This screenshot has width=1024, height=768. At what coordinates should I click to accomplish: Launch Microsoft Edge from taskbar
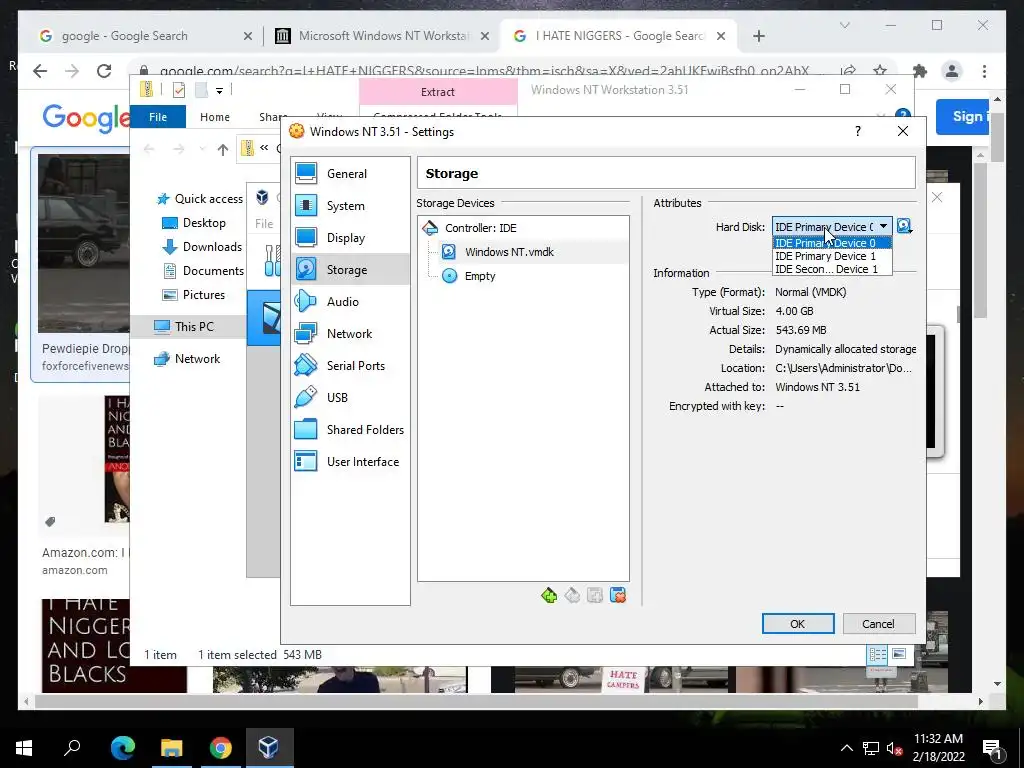click(x=122, y=748)
